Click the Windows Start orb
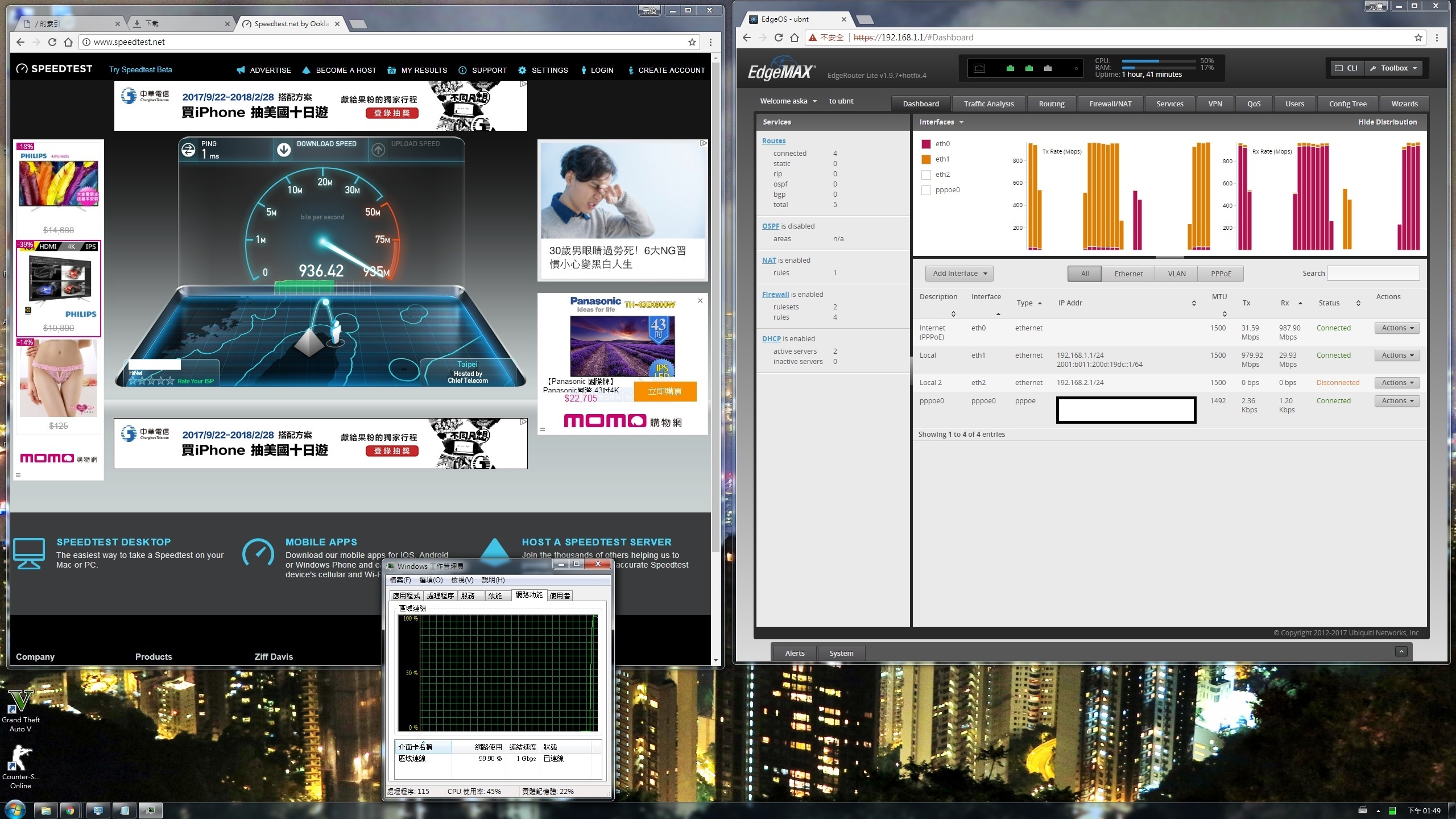 [15, 810]
